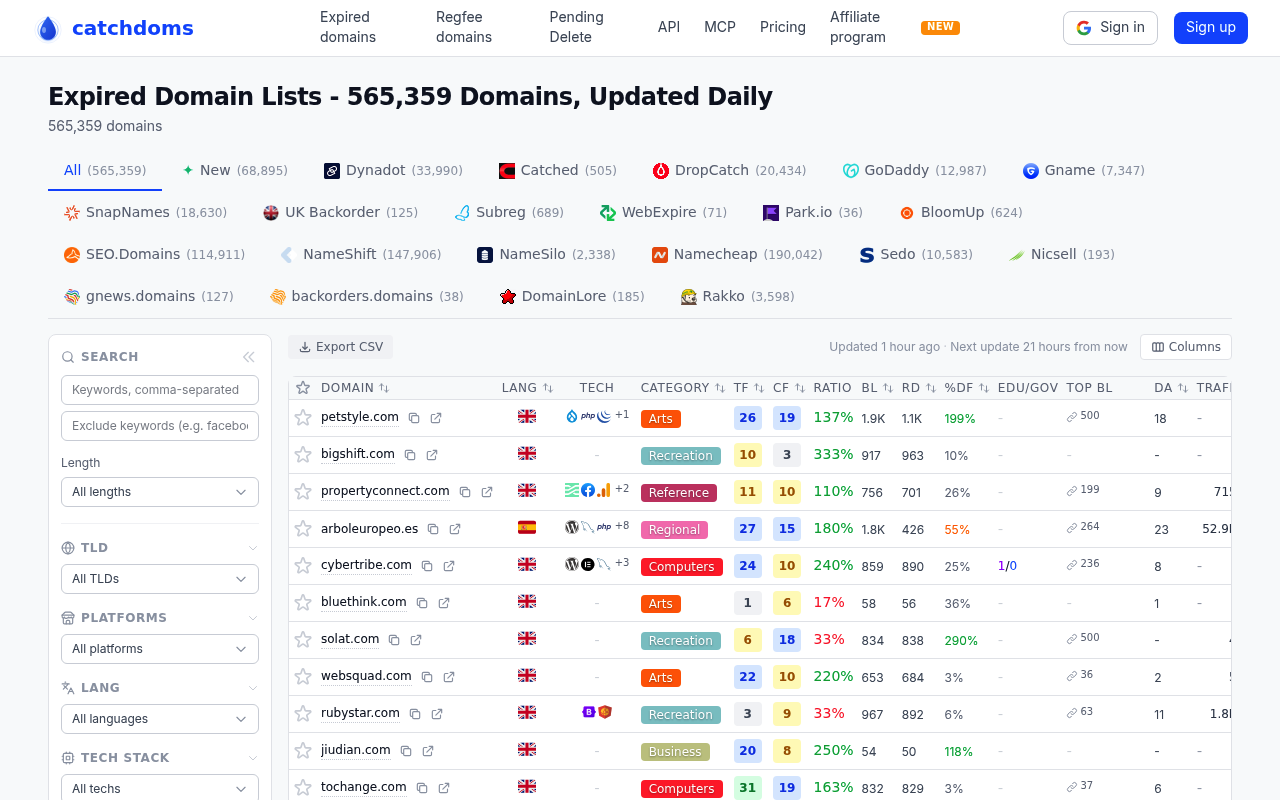Click the favorites star column header
Image resolution: width=1280 pixels, height=800 pixels.
click(303, 388)
